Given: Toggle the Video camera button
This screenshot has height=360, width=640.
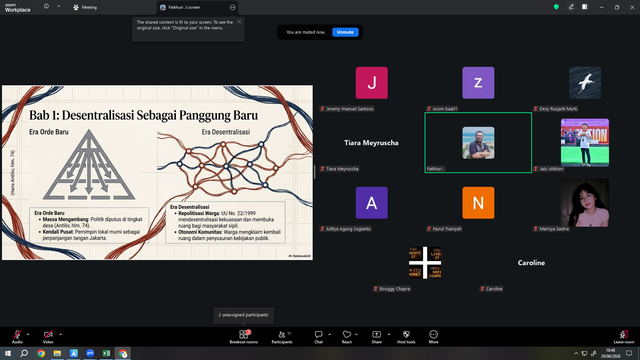Looking at the screenshot, I should click(48, 337).
